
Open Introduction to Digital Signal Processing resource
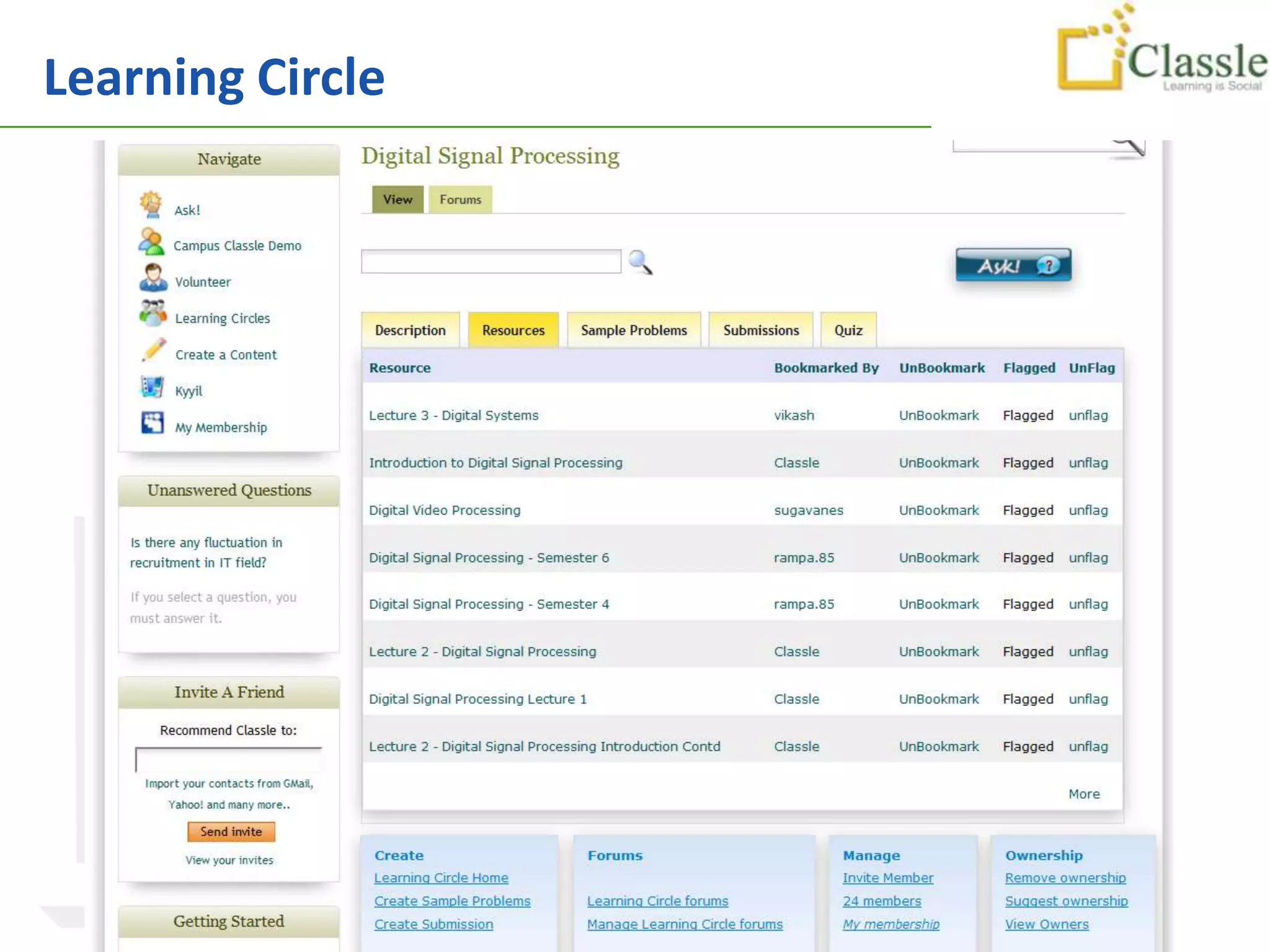(495, 463)
